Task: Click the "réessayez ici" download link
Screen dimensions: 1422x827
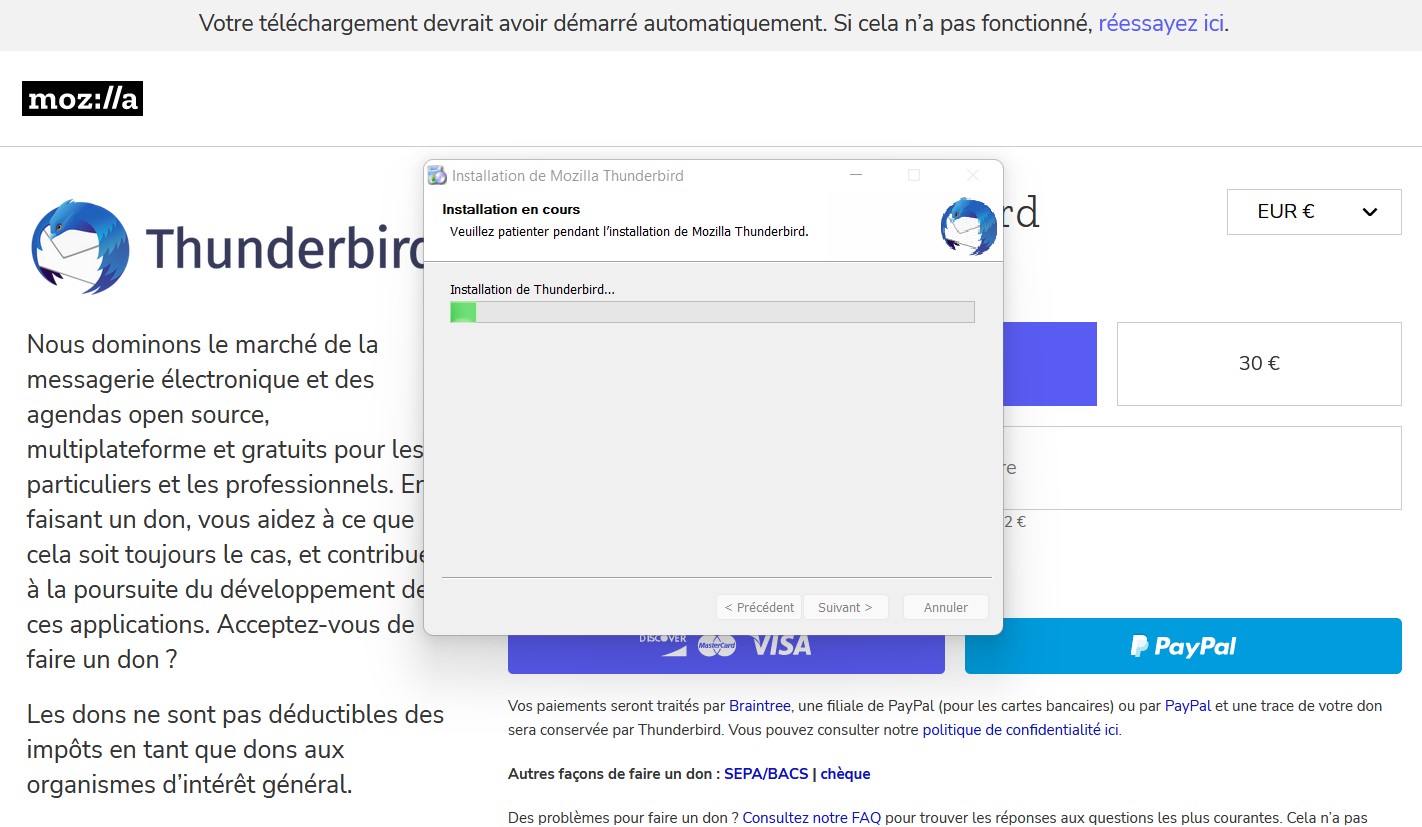Action: click(x=1161, y=24)
